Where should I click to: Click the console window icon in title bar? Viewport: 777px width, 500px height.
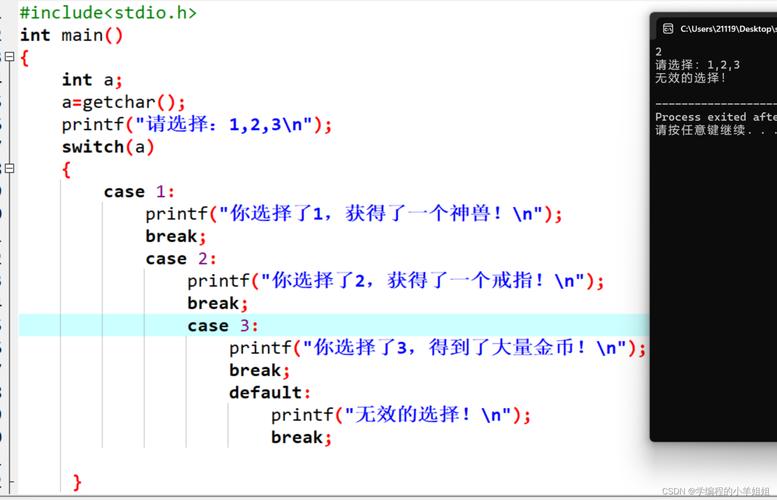668,28
